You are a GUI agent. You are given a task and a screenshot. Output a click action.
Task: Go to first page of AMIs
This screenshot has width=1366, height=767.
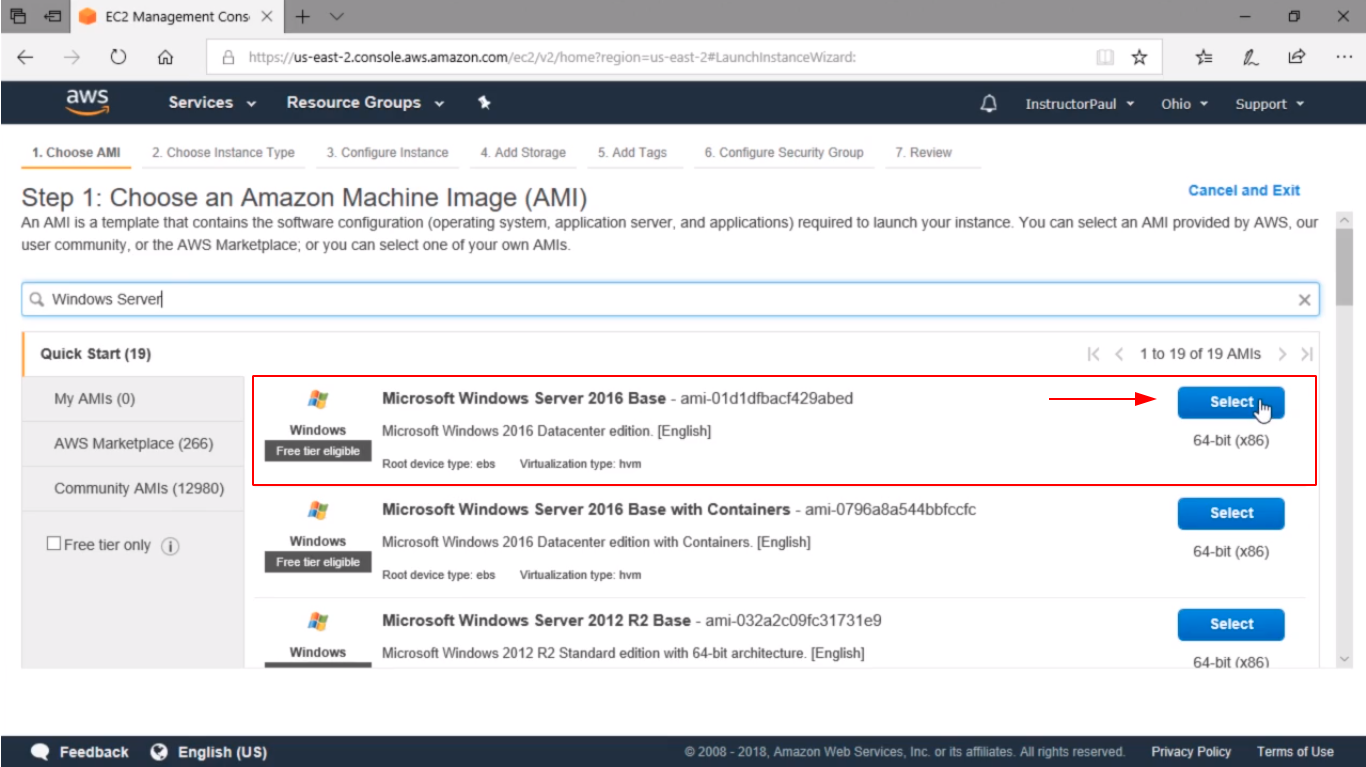tap(1093, 354)
